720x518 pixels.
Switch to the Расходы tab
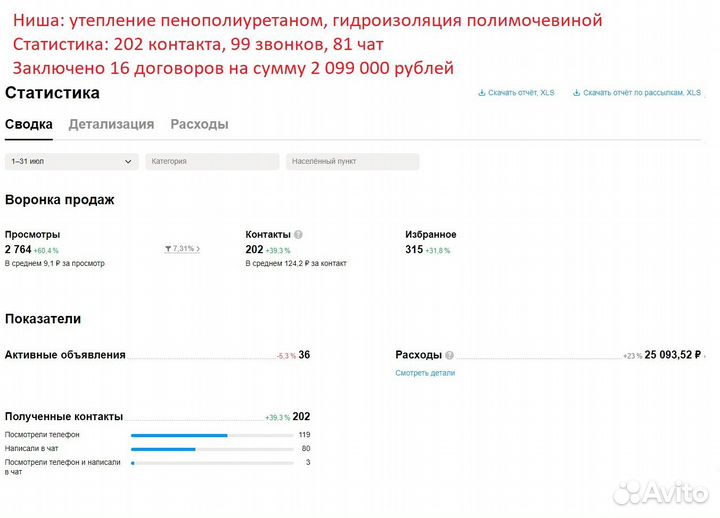pyautogui.click(x=199, y=124)
